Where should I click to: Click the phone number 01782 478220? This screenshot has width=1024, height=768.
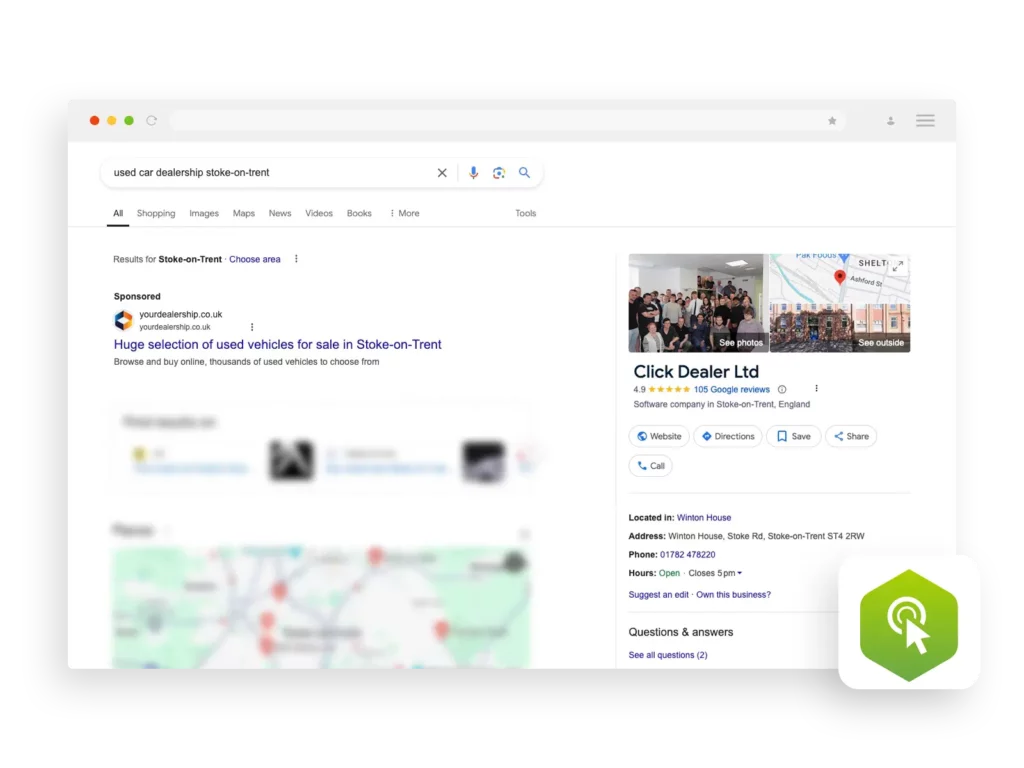pyautogui.click(x=687, y=554)
